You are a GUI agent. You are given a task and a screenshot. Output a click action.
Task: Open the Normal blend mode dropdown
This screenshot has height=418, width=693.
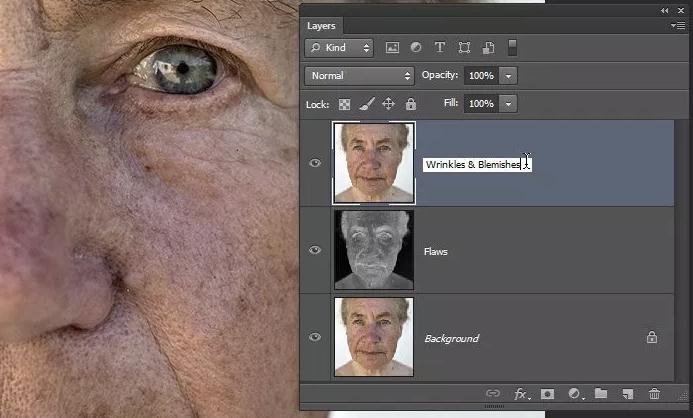[359, 76]
